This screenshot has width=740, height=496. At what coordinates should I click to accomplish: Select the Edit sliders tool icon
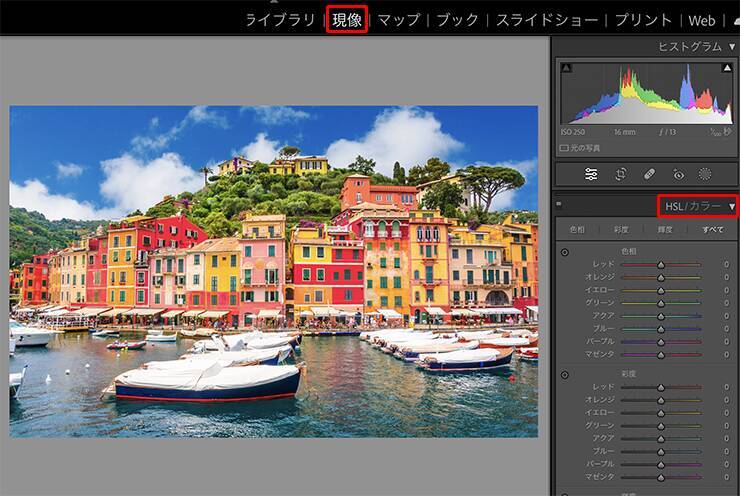pos(591,174)
